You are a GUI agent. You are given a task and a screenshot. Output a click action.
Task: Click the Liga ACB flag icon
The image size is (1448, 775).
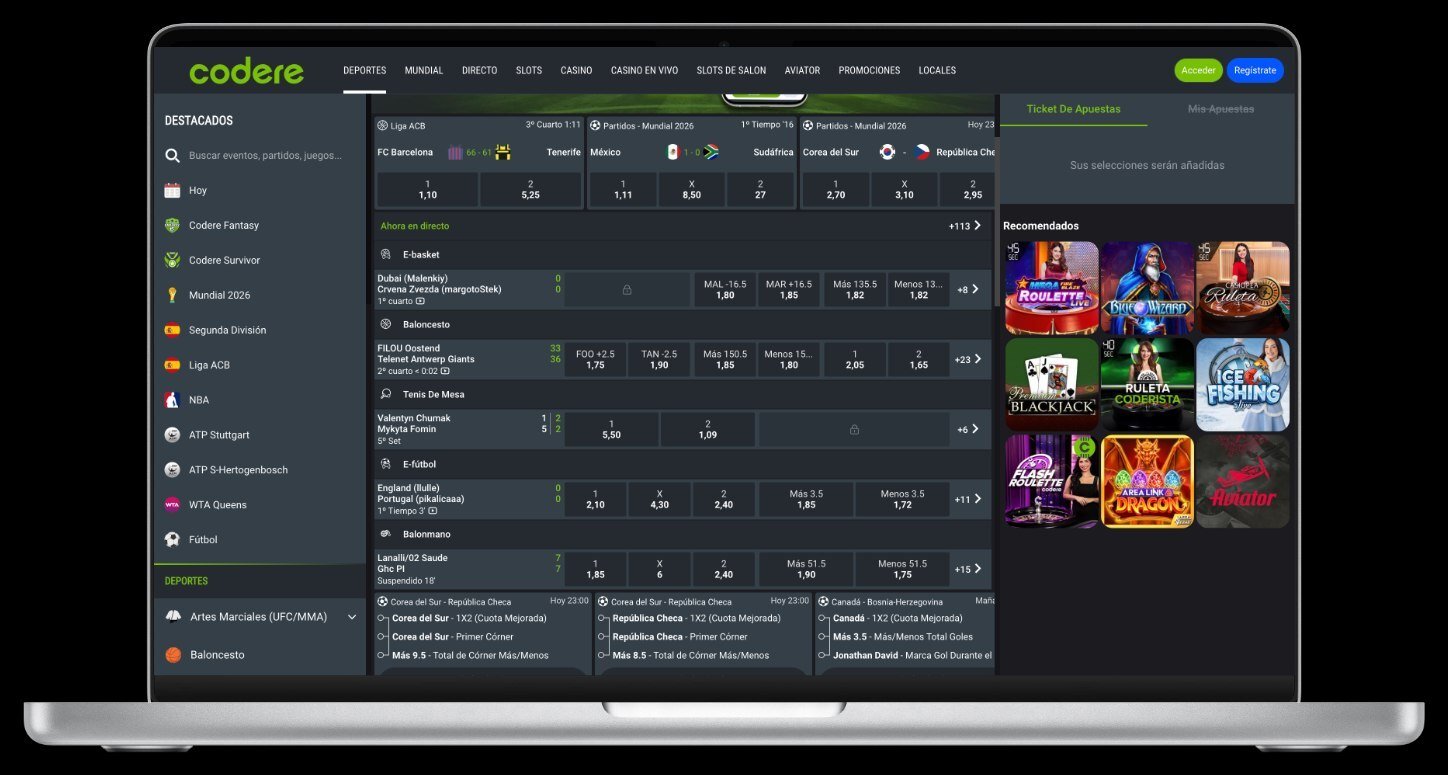[x=172, y=365]
